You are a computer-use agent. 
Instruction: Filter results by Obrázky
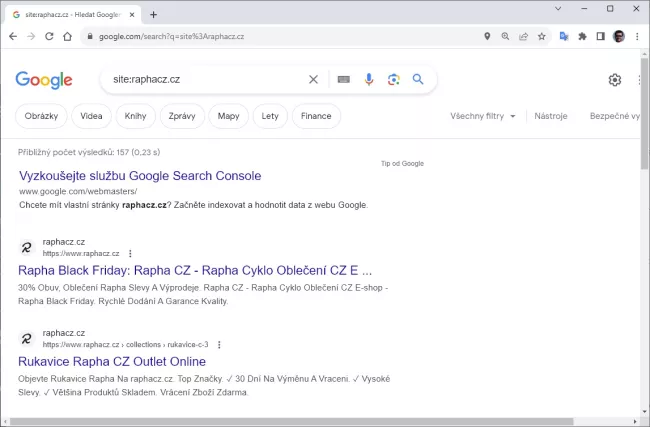coord(41,116)
